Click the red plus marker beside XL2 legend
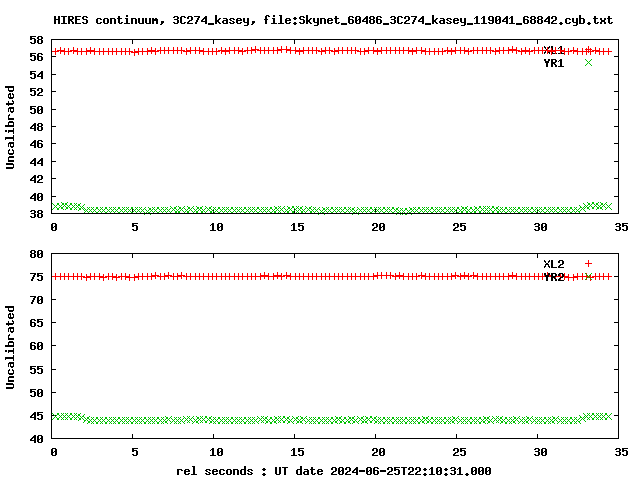This screenshot has height=480, width=640. 588,264
